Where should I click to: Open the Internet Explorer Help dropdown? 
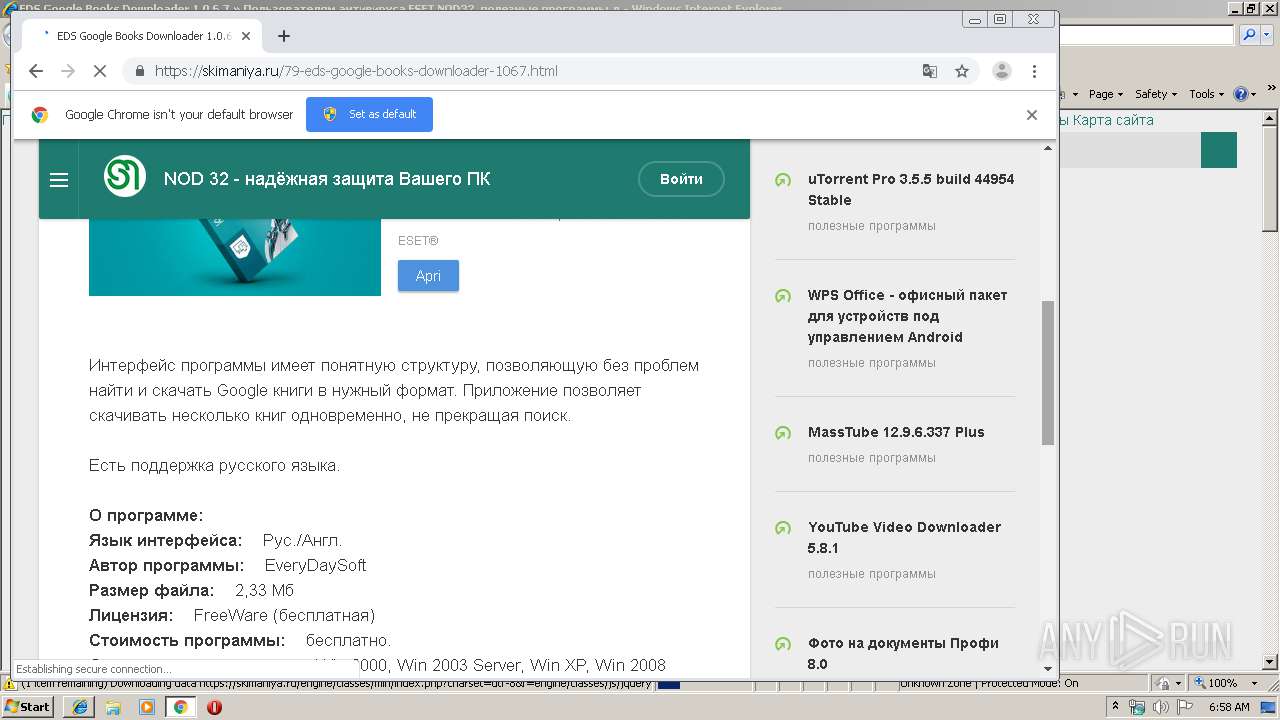coord(1245,94)
